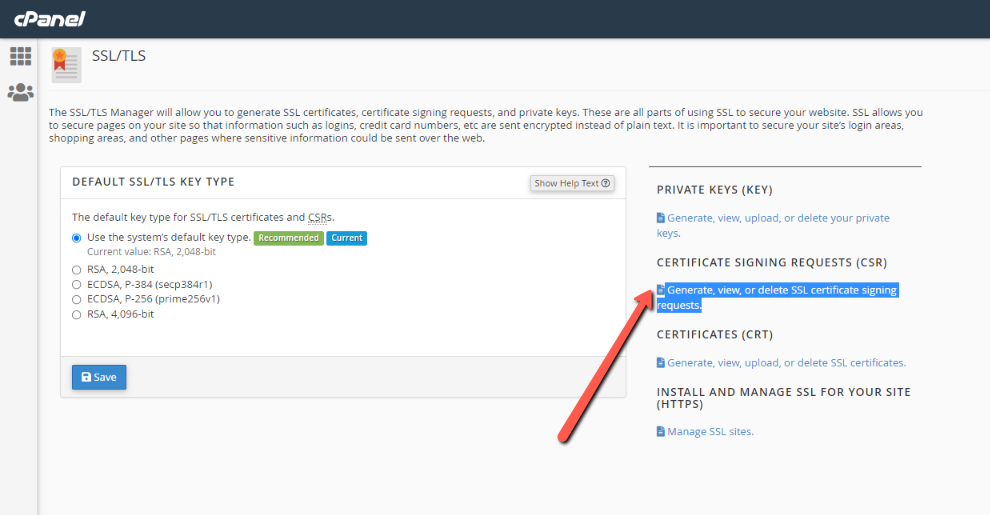Open Generate, view, or delete SSL certificate signing requests
The height and width of the screenshot is (515, 990).
[777, 297]
